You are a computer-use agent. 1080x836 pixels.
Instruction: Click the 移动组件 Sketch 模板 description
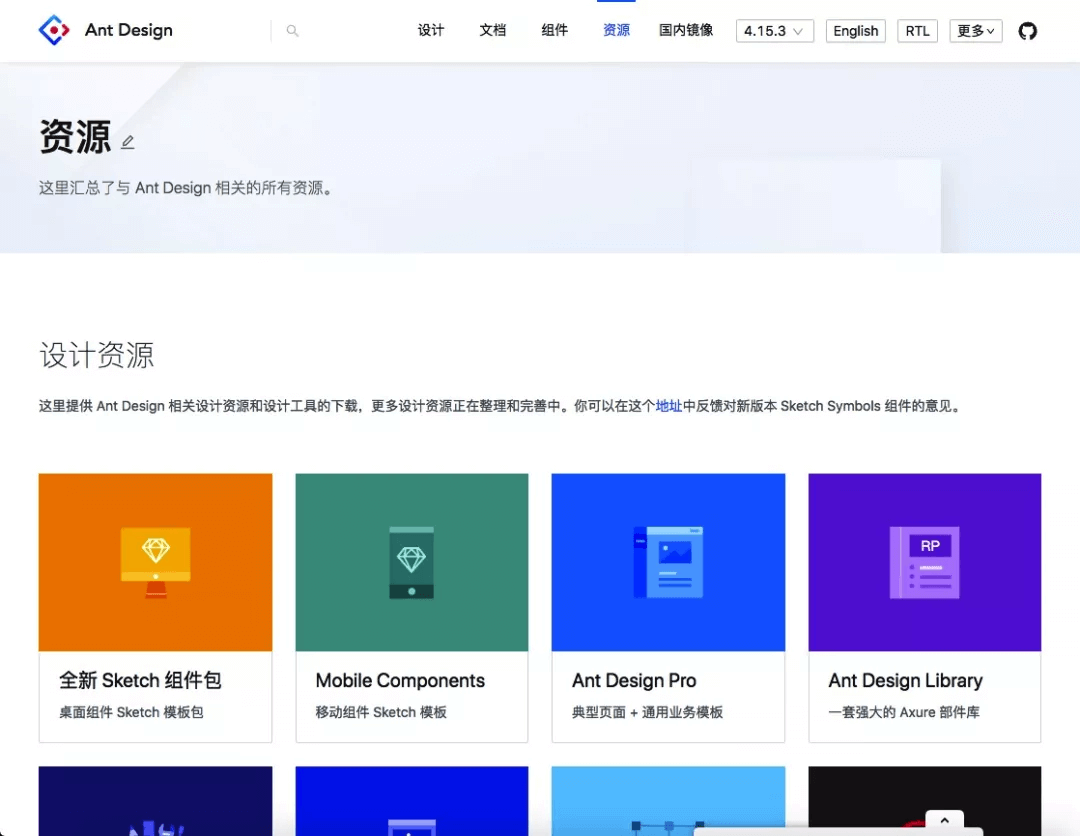click(x=381, y=712)
